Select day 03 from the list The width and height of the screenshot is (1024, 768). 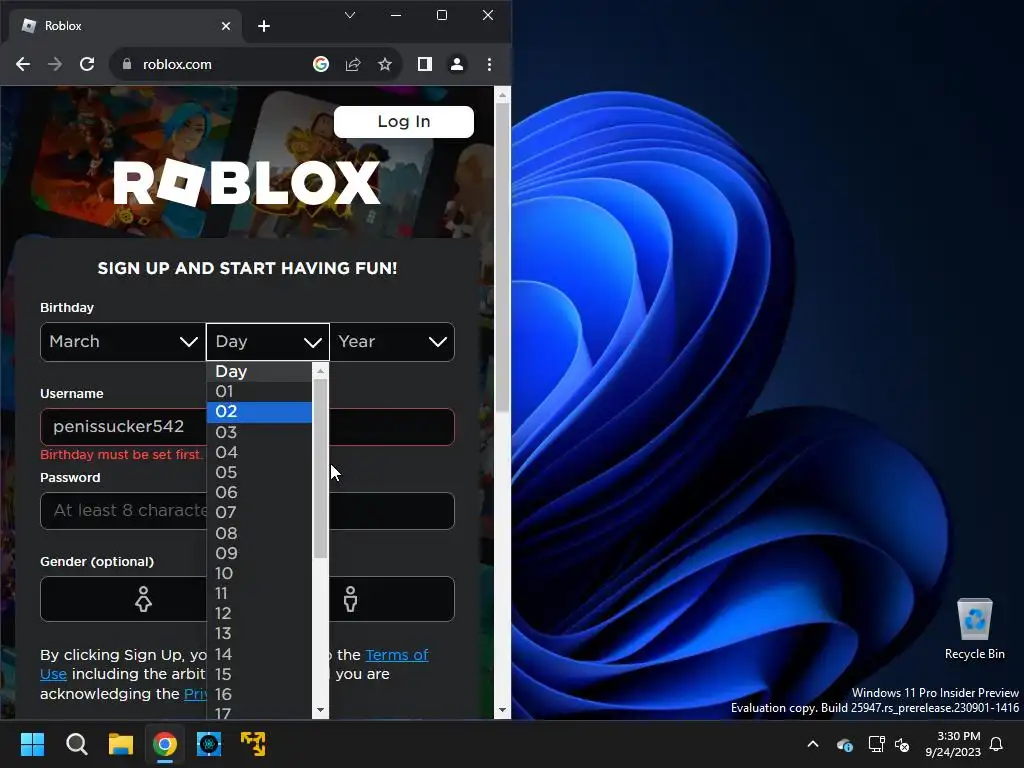[x=259, y=432]
